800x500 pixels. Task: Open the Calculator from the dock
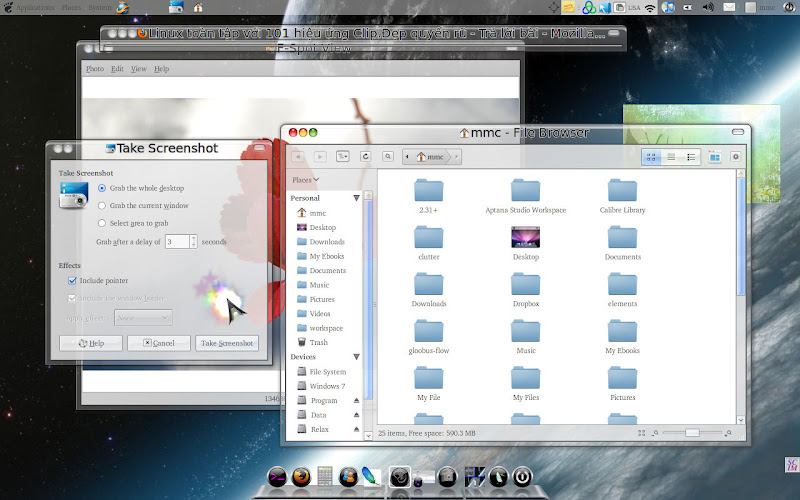coord(324,477)
